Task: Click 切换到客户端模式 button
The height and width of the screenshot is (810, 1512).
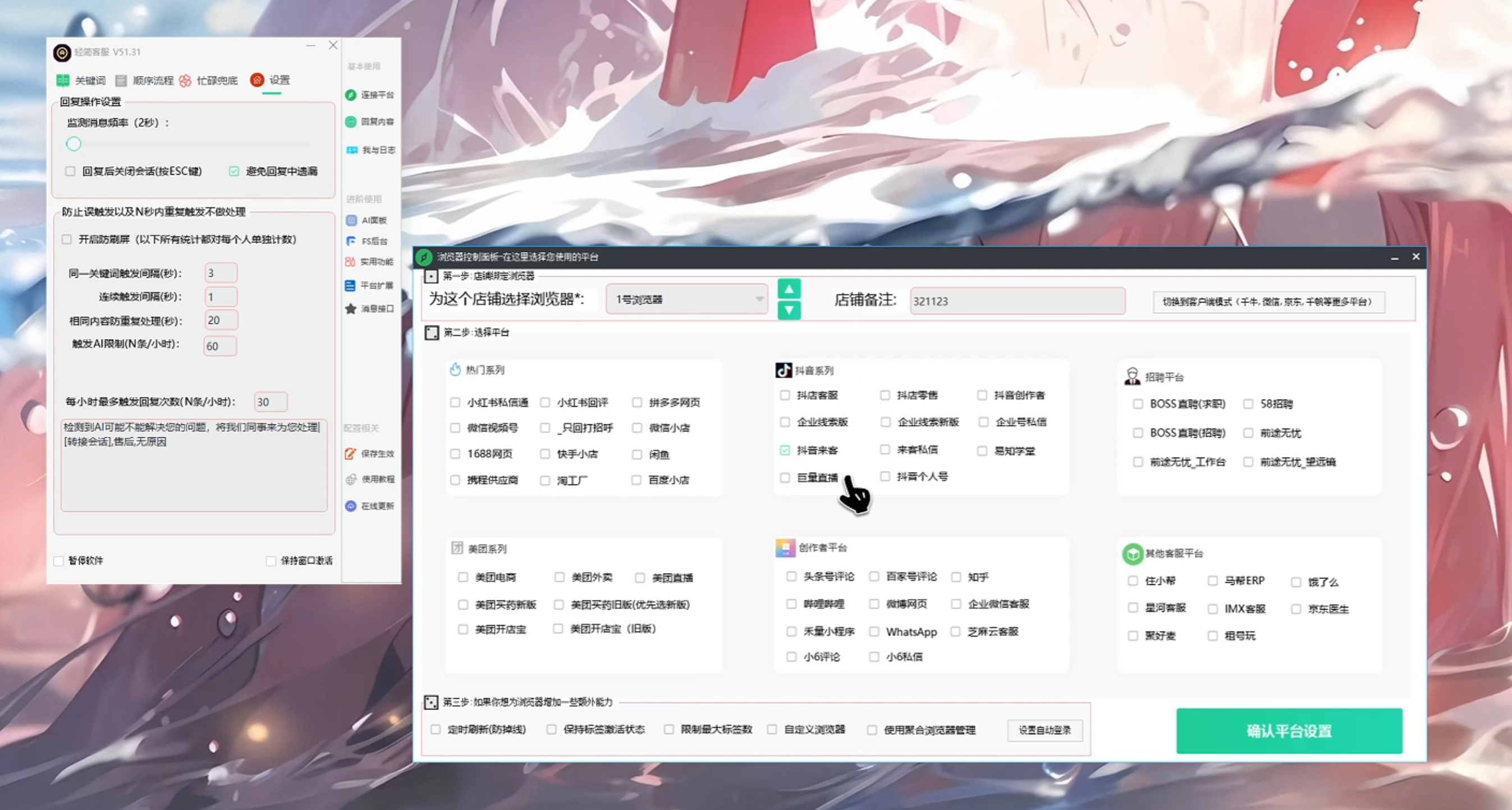Action: tap(1269, 301)
